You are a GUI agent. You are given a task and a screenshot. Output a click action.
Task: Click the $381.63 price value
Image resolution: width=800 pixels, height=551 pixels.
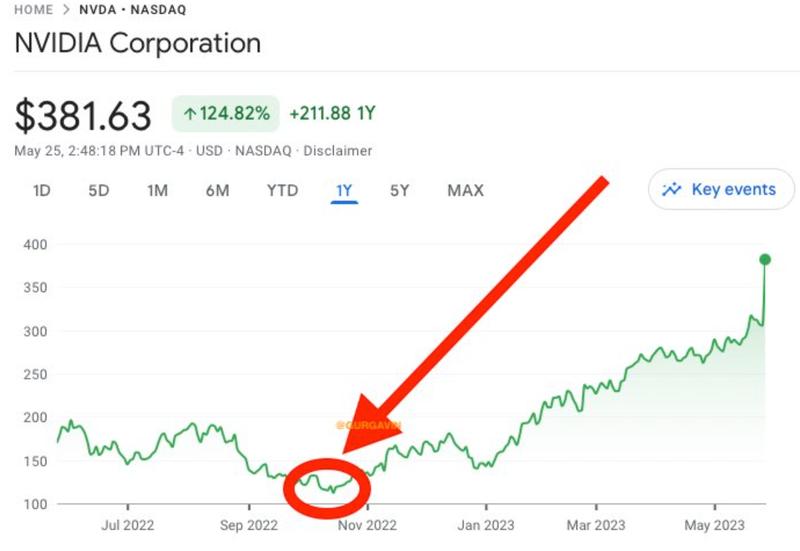click(83, 116)
